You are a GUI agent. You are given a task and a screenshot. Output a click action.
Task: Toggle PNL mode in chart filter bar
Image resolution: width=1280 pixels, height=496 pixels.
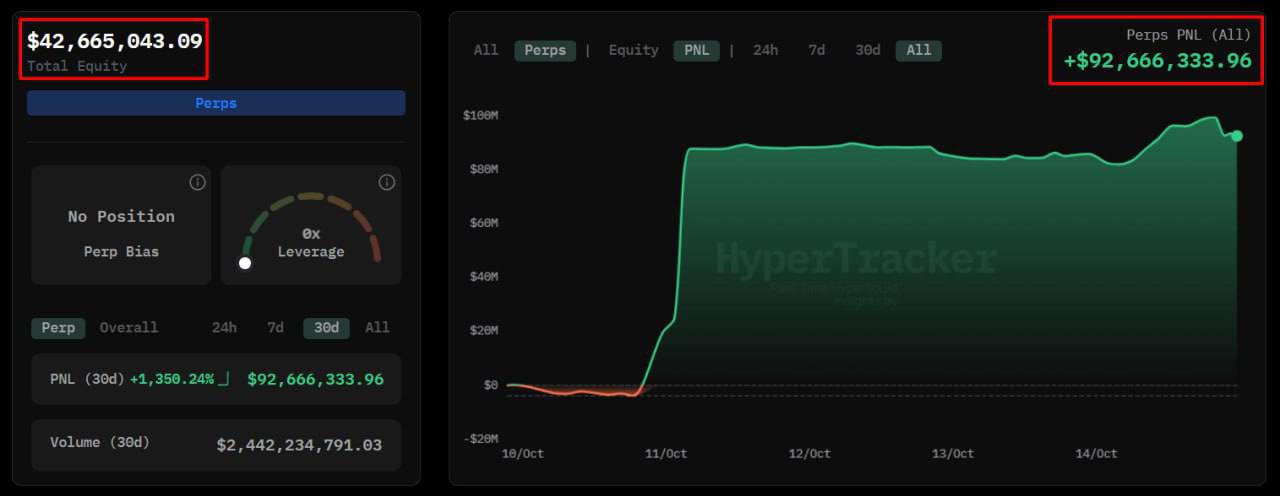pyautogui.click(x=697, y=50)
